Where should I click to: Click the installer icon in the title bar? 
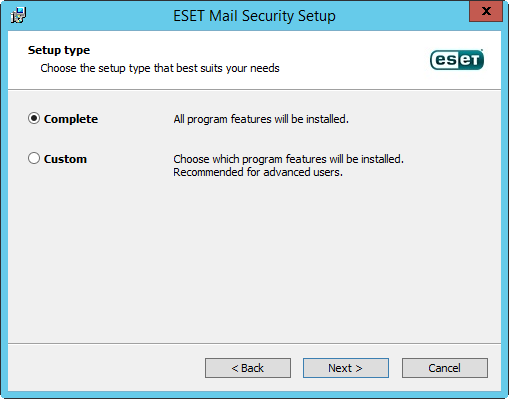[18, 15]
